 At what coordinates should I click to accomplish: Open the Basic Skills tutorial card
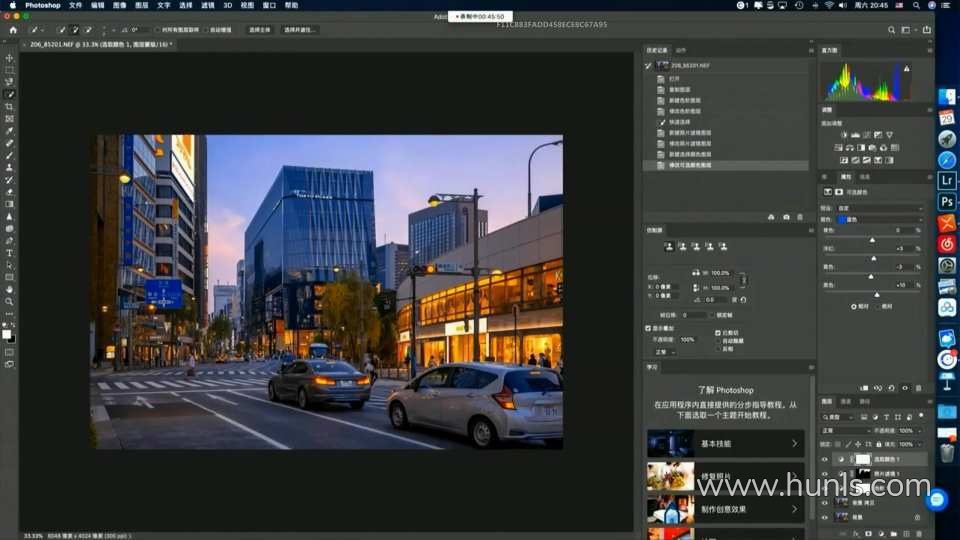[x=725, y=443]
